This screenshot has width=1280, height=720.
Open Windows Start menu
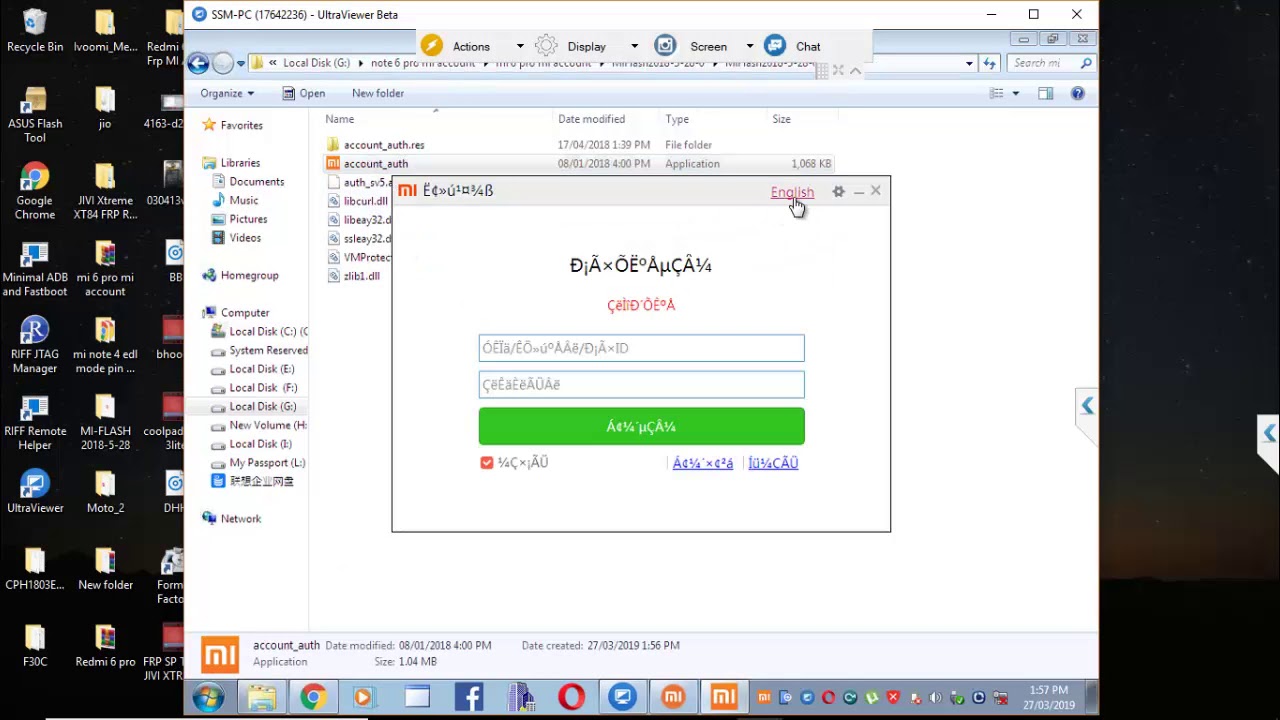[208, 697]
